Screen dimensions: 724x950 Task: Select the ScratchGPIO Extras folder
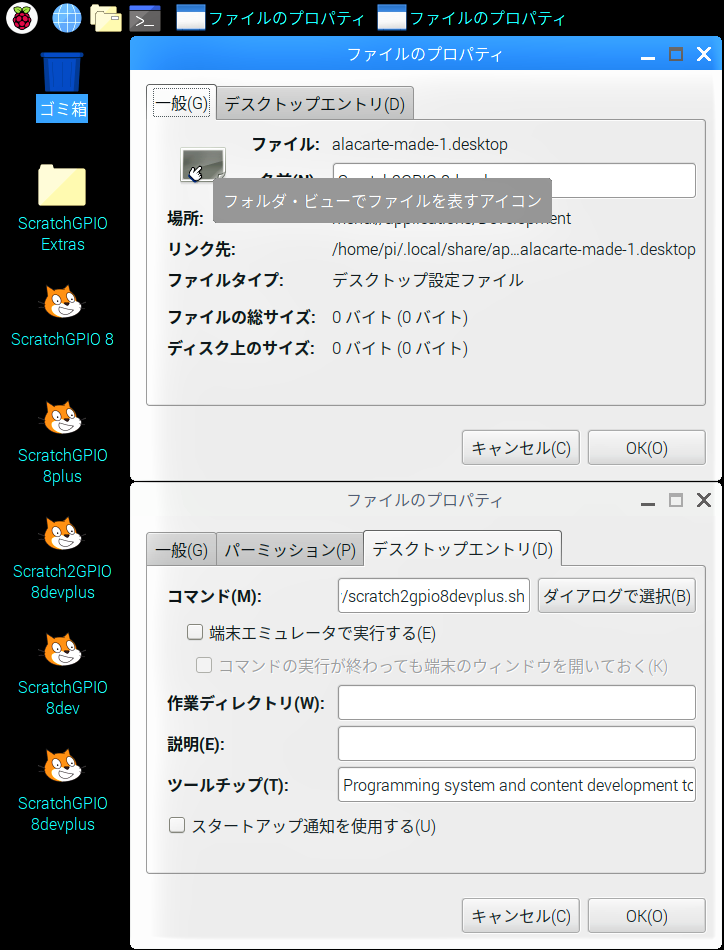[62, 209]
